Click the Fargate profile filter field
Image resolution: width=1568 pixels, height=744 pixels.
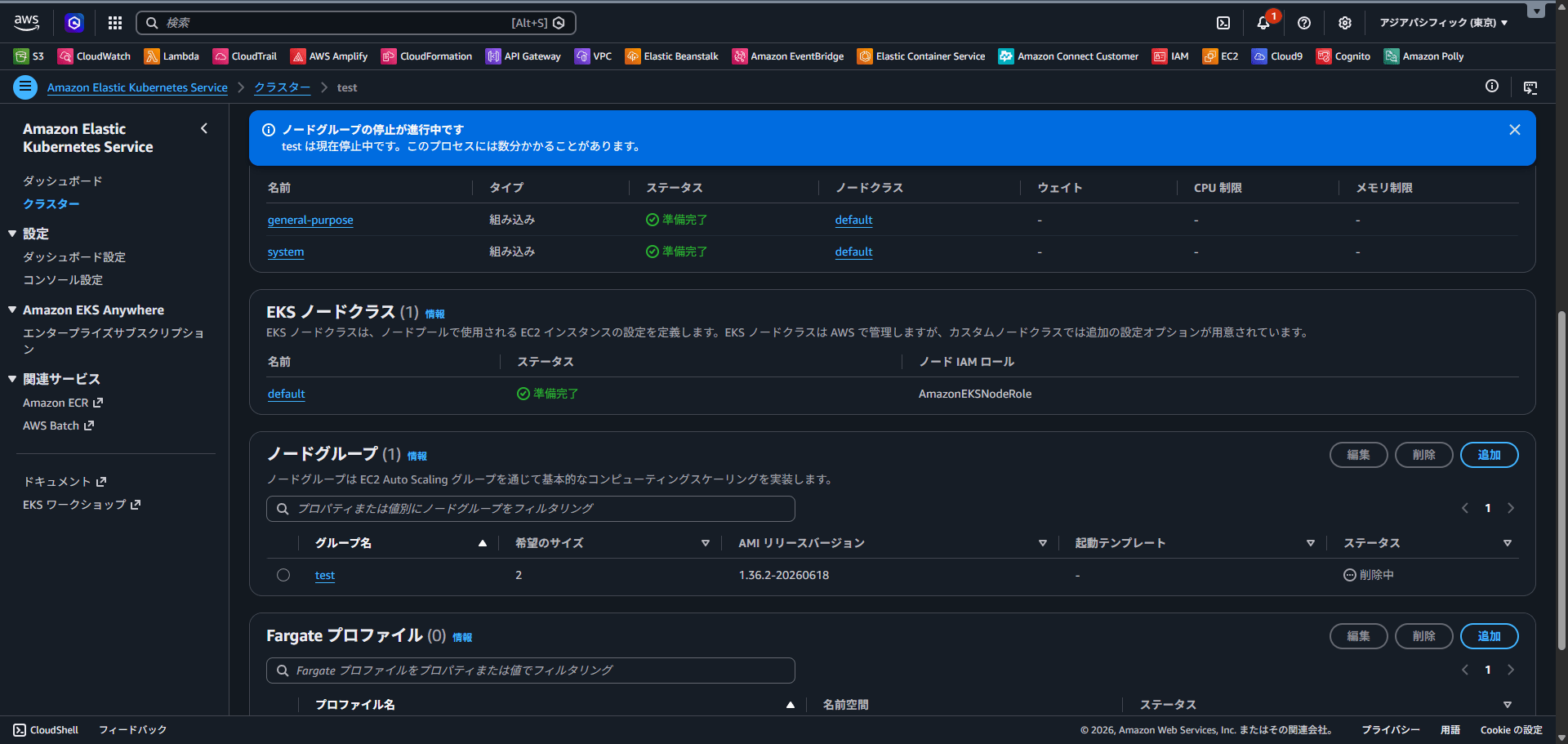pos(531,670)
